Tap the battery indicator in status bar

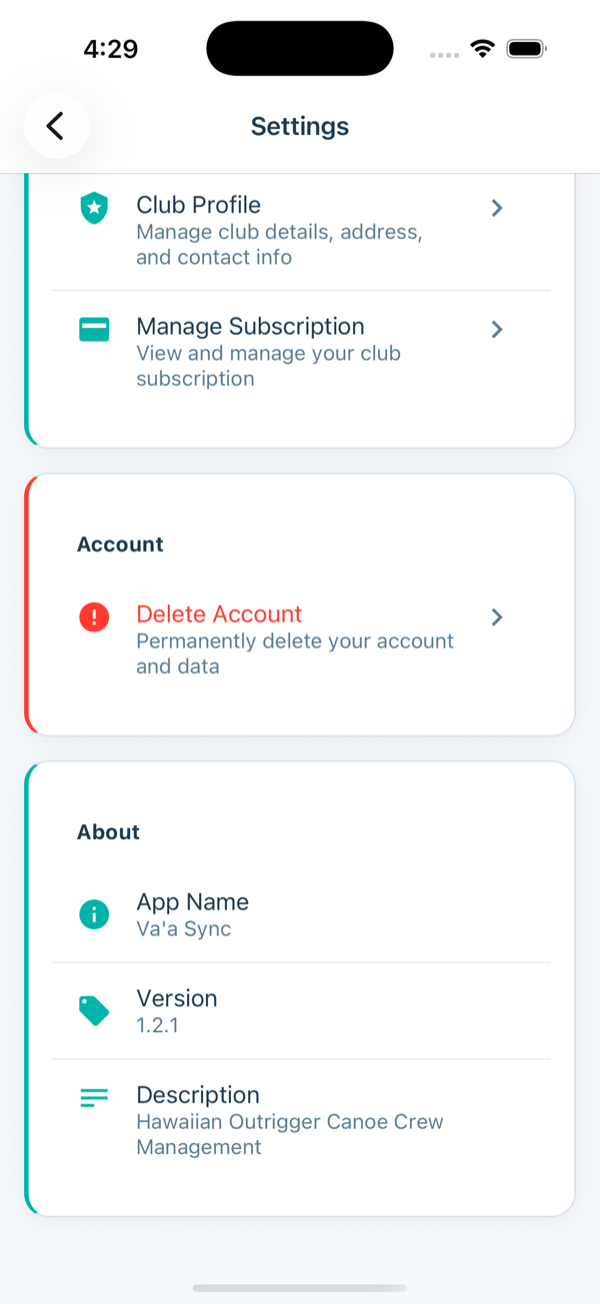[526, 48]
